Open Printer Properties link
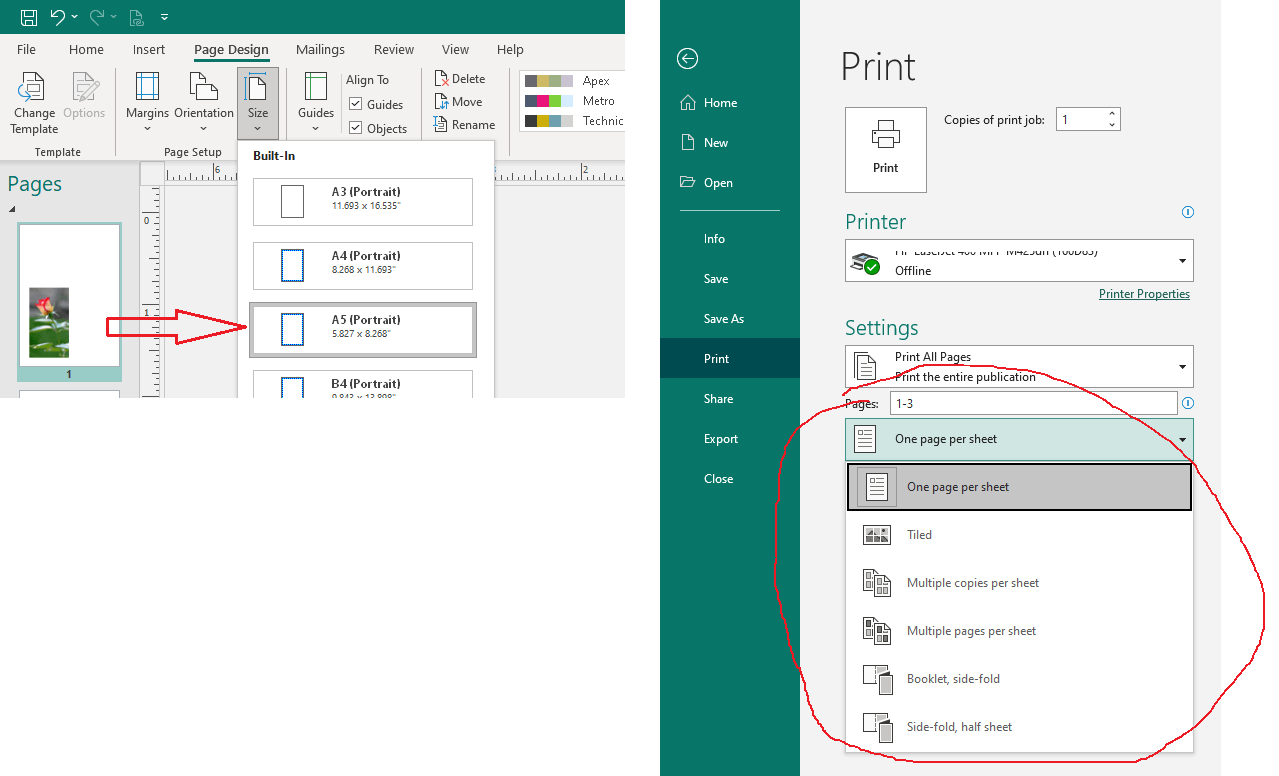 tap(1144, 294)
